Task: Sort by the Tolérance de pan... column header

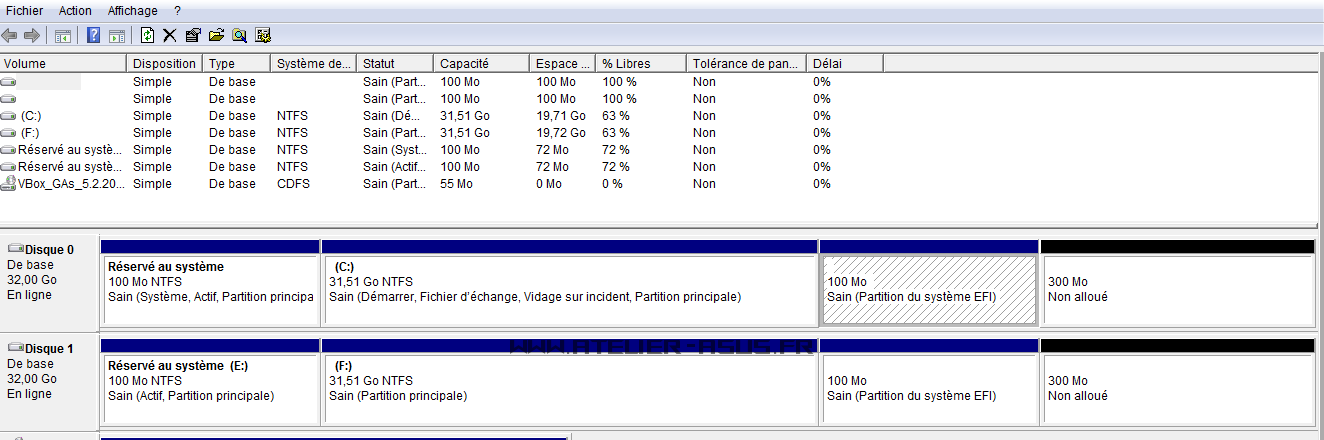Action: pyautogui.click(x=746, y=63)
